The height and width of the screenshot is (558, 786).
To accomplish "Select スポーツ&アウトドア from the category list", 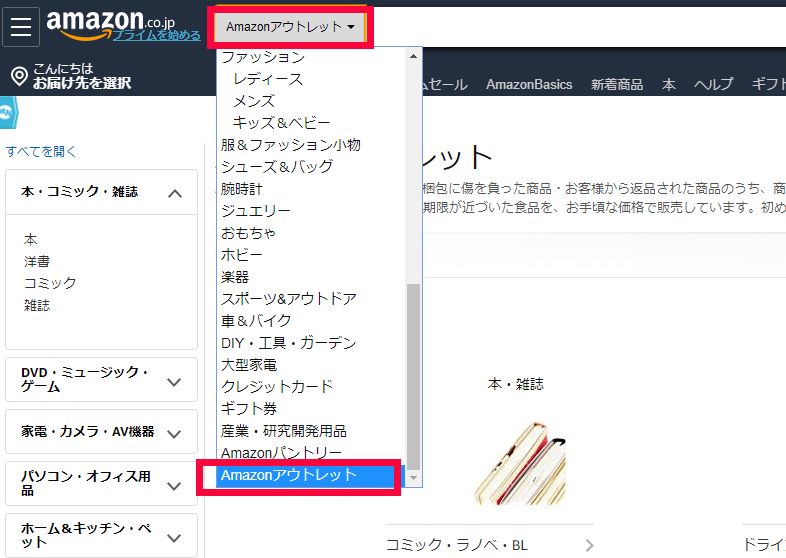I will coord(289,299).
